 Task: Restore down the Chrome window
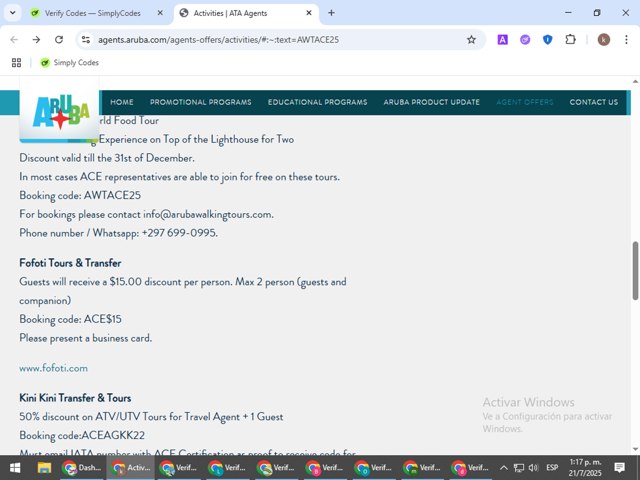pos(597,13)
